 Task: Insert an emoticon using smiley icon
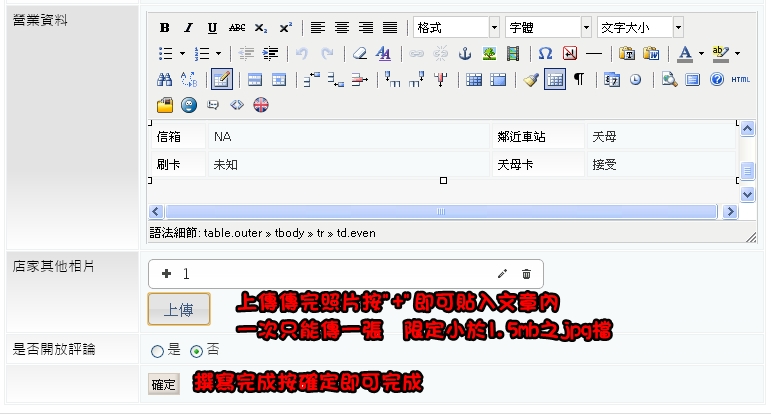tap(189, 104)
